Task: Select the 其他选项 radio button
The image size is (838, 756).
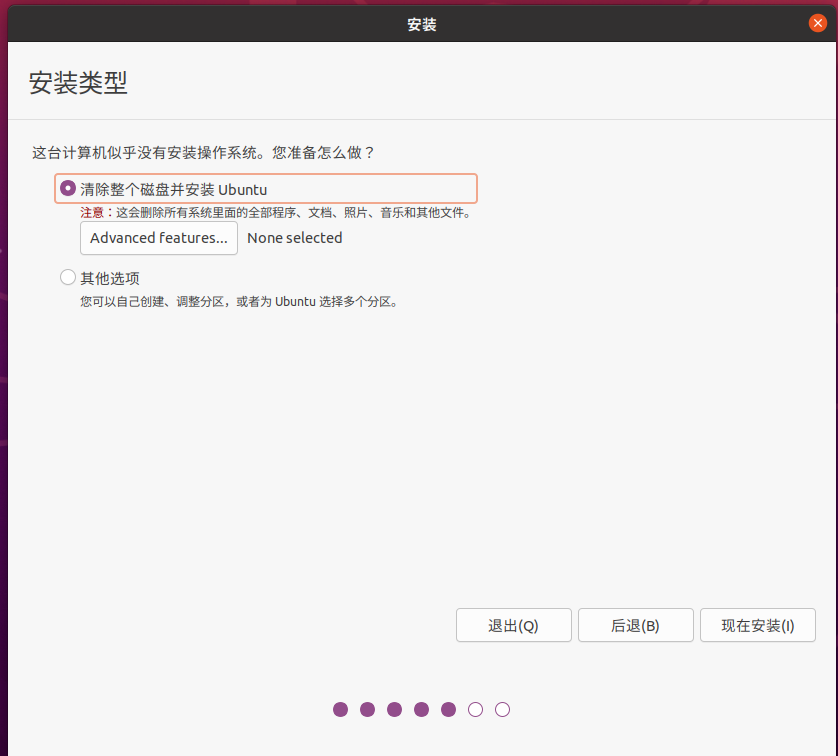Action: [68, 277]
